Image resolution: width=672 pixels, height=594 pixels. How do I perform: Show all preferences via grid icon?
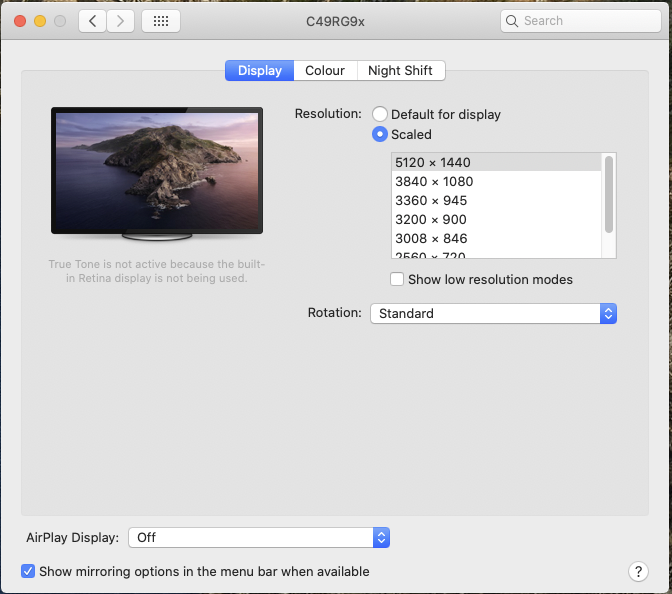(161, 21)
